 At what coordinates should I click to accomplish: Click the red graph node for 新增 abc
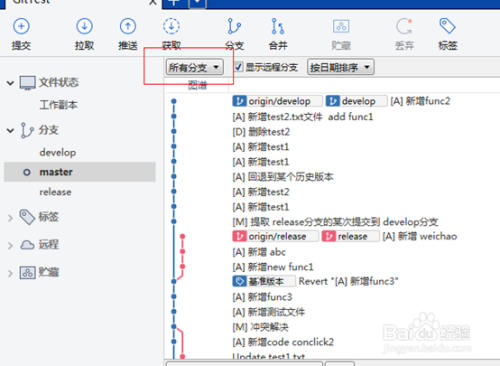pos(182,252)
